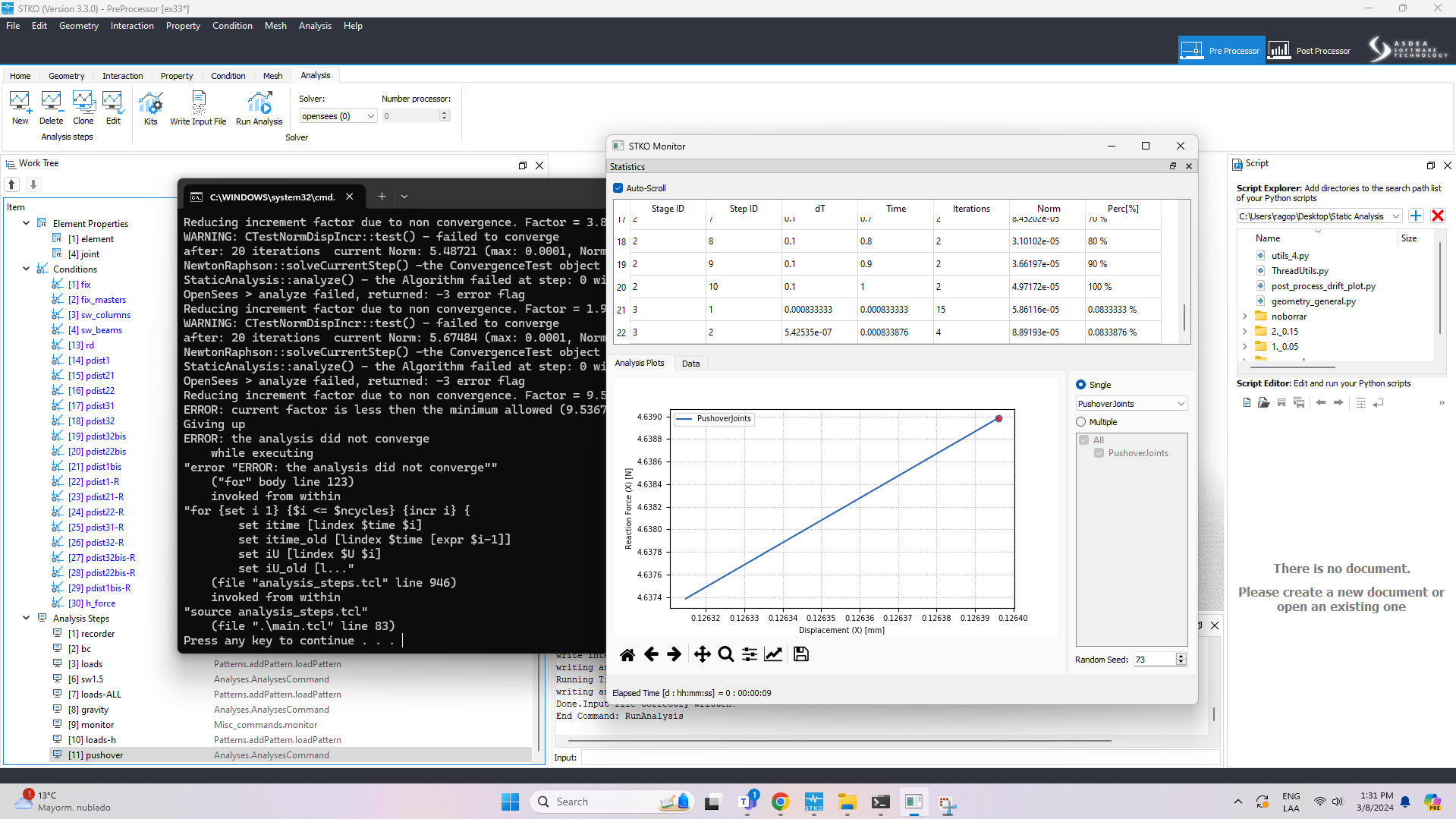The image size is (1456, 819).
Task: Toggle the Auto-Scroll checkbox
Action: pos(618,188)
